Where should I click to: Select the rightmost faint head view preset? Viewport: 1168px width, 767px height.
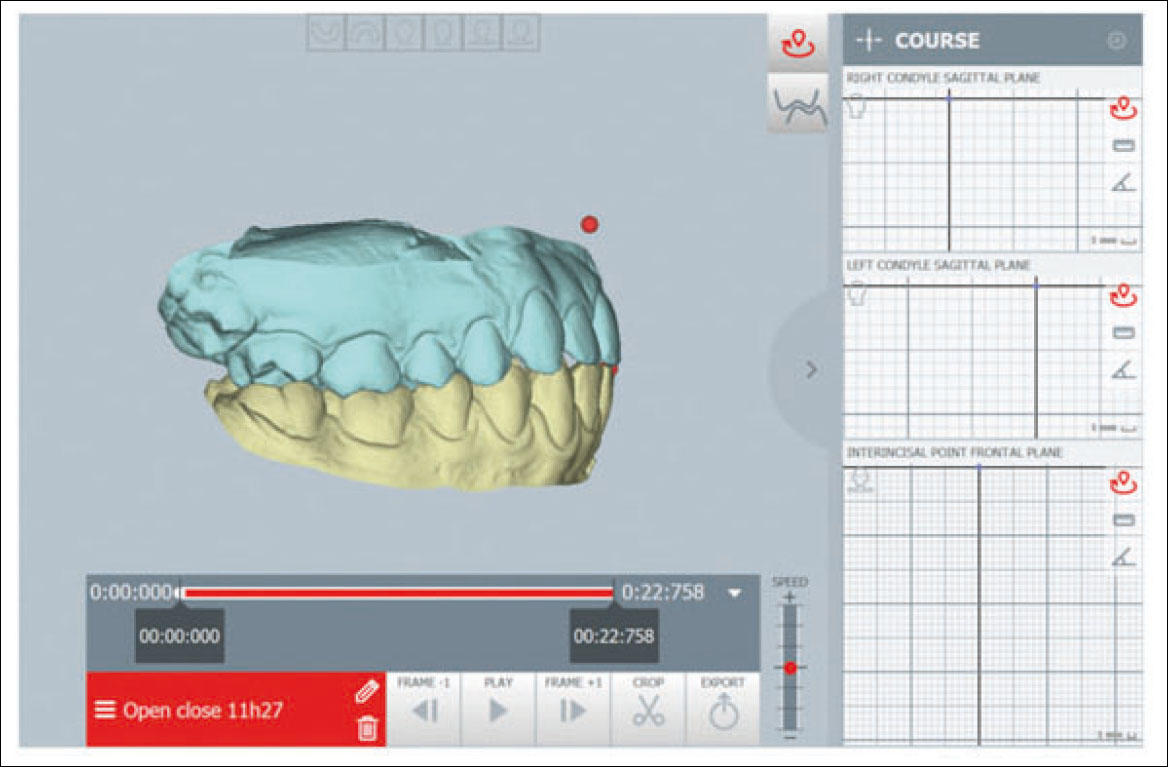pos(521,32)
